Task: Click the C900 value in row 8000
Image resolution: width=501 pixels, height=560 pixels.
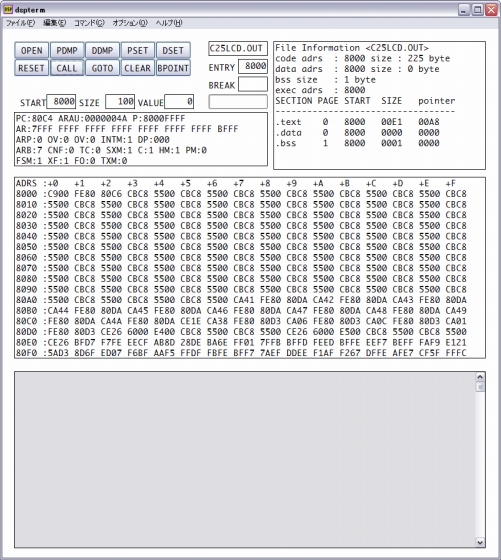Action: (58, 194)
